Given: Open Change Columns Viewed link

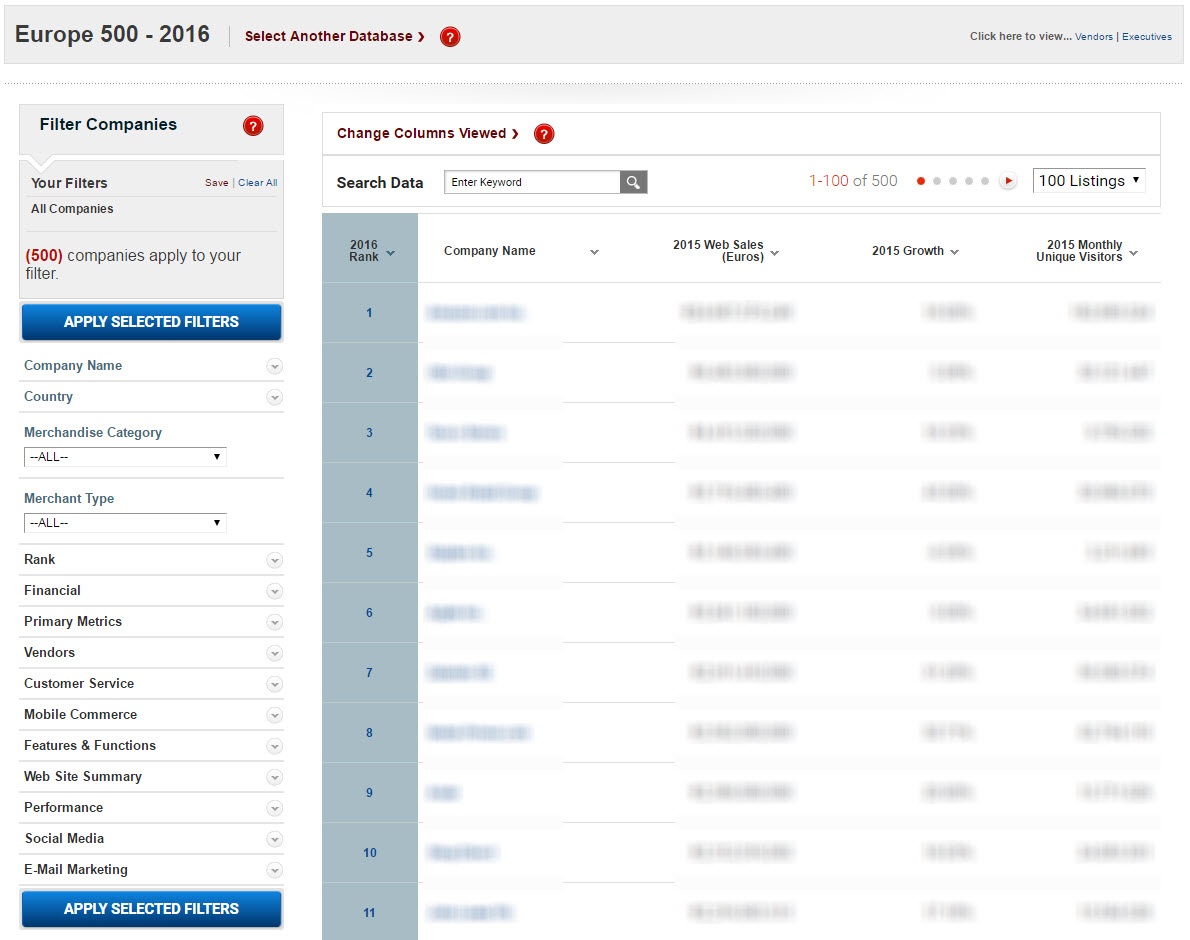Looking at the screenshot, I should [427, 134].
